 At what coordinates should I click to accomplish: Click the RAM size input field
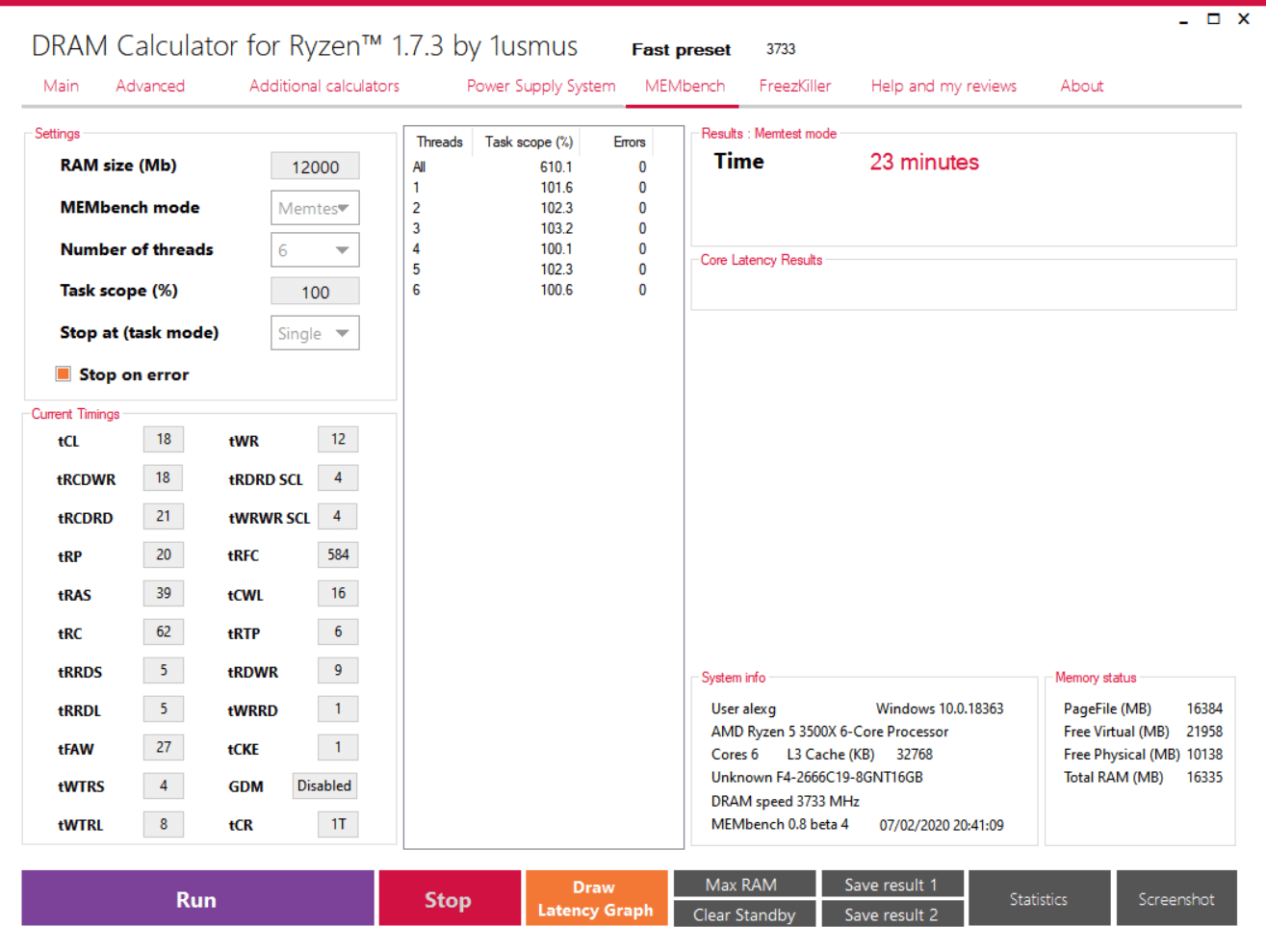click(x=315, y=167)
